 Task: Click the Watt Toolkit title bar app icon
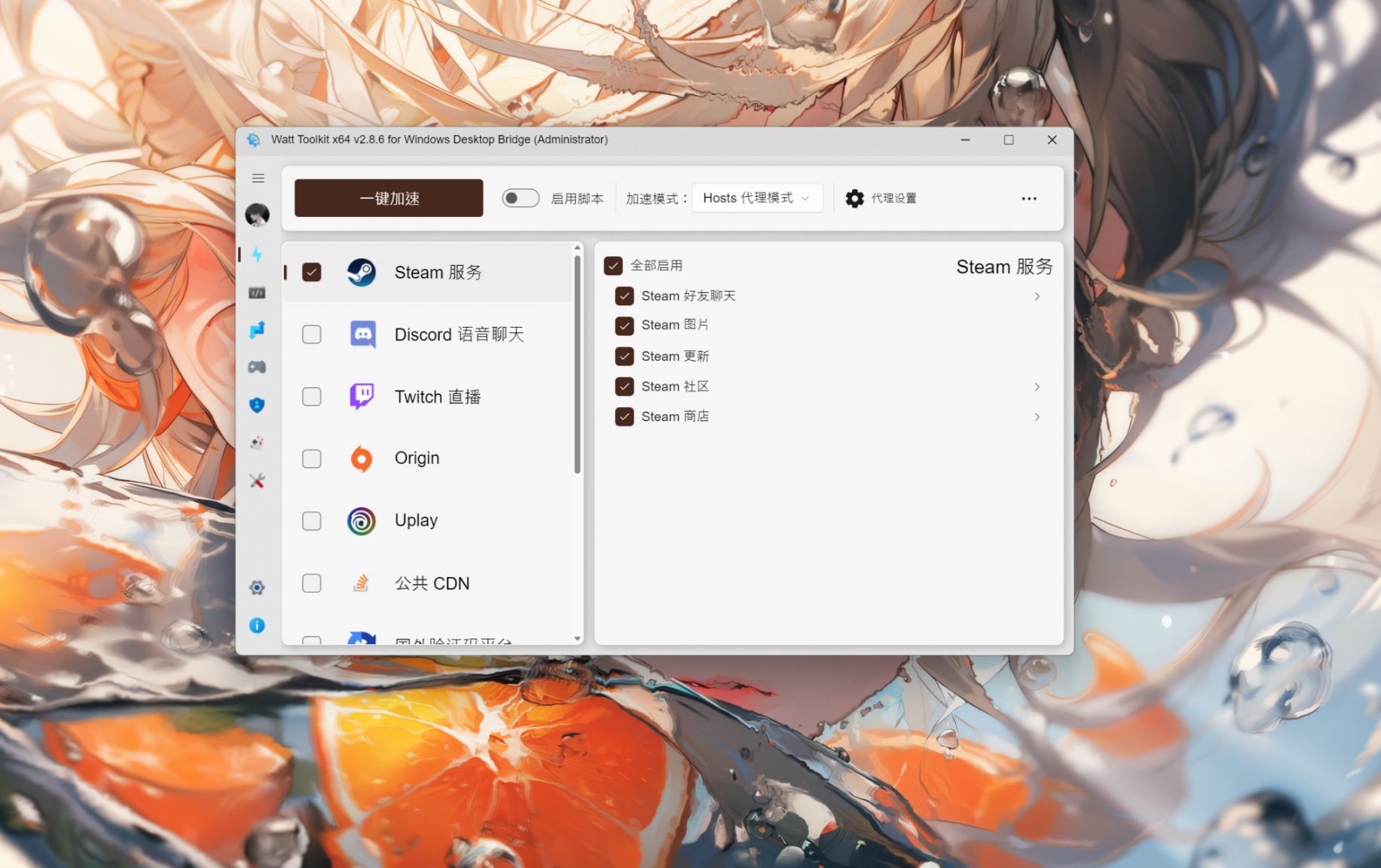[x=254, y=139]
